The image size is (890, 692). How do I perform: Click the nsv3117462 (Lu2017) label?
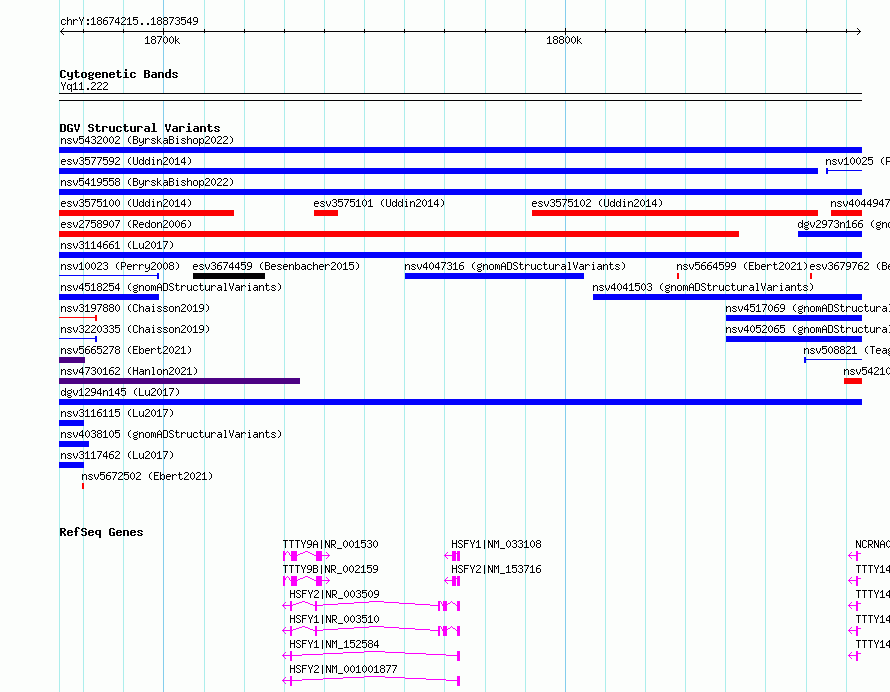point(117,455)
